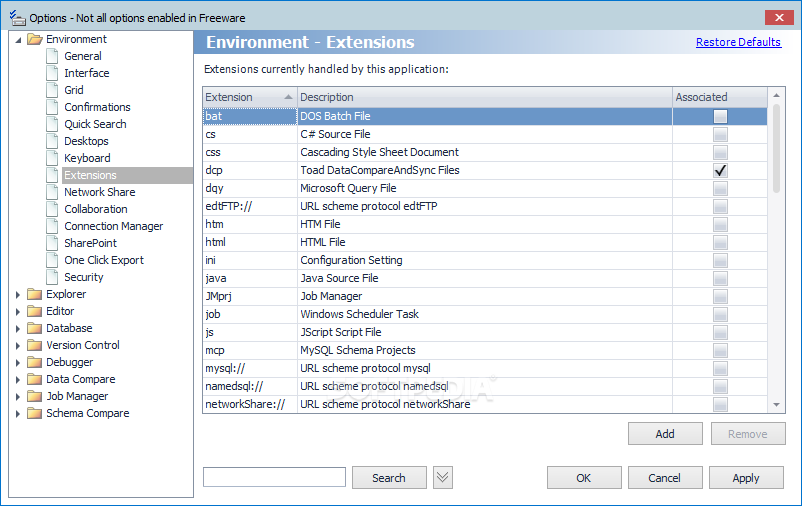
Task: Click the Network Share page icon
Action: click(x=52, y=192)
